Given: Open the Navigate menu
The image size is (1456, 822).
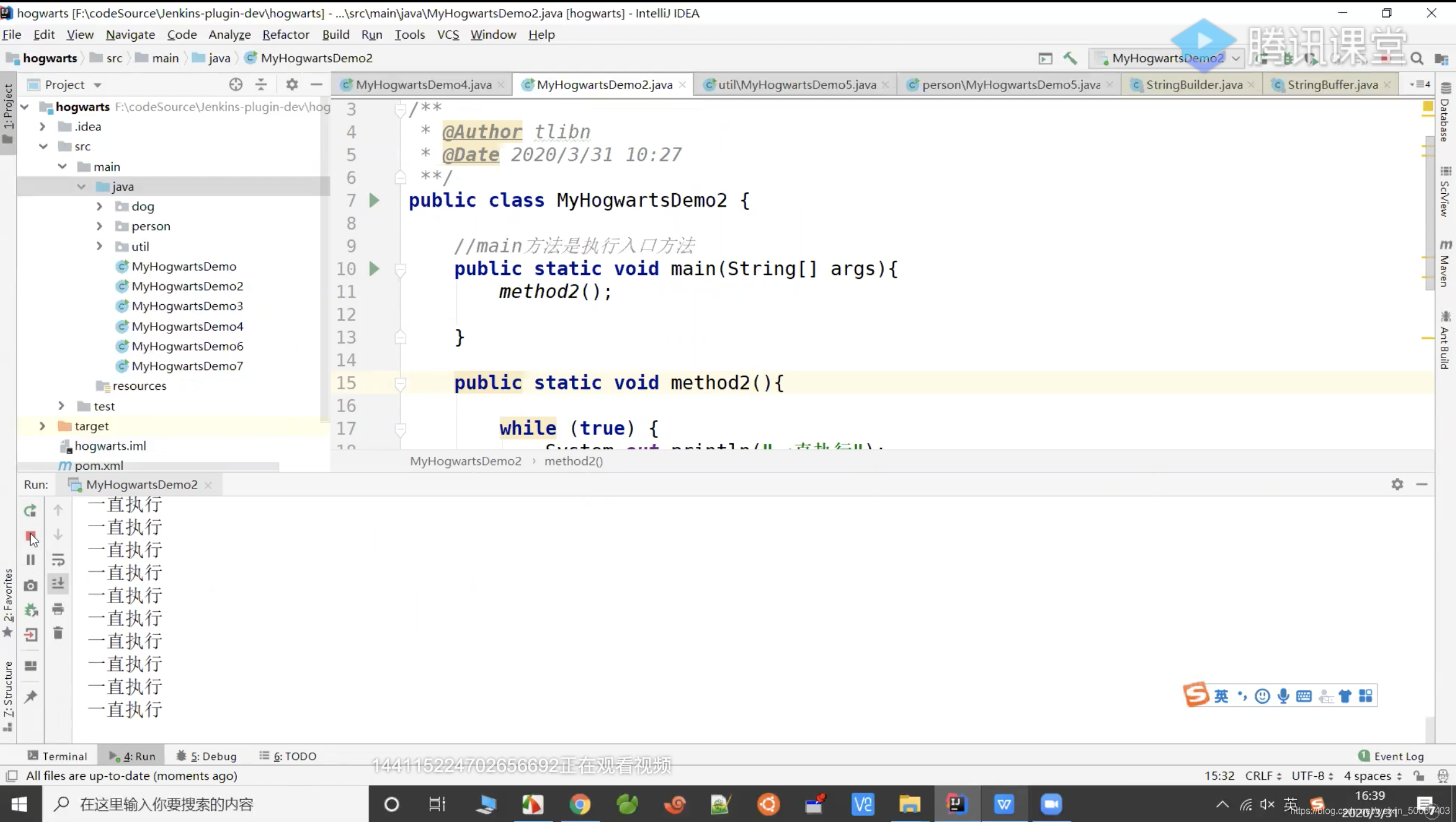Looking at the screenshot, I should tap(130, 34).
